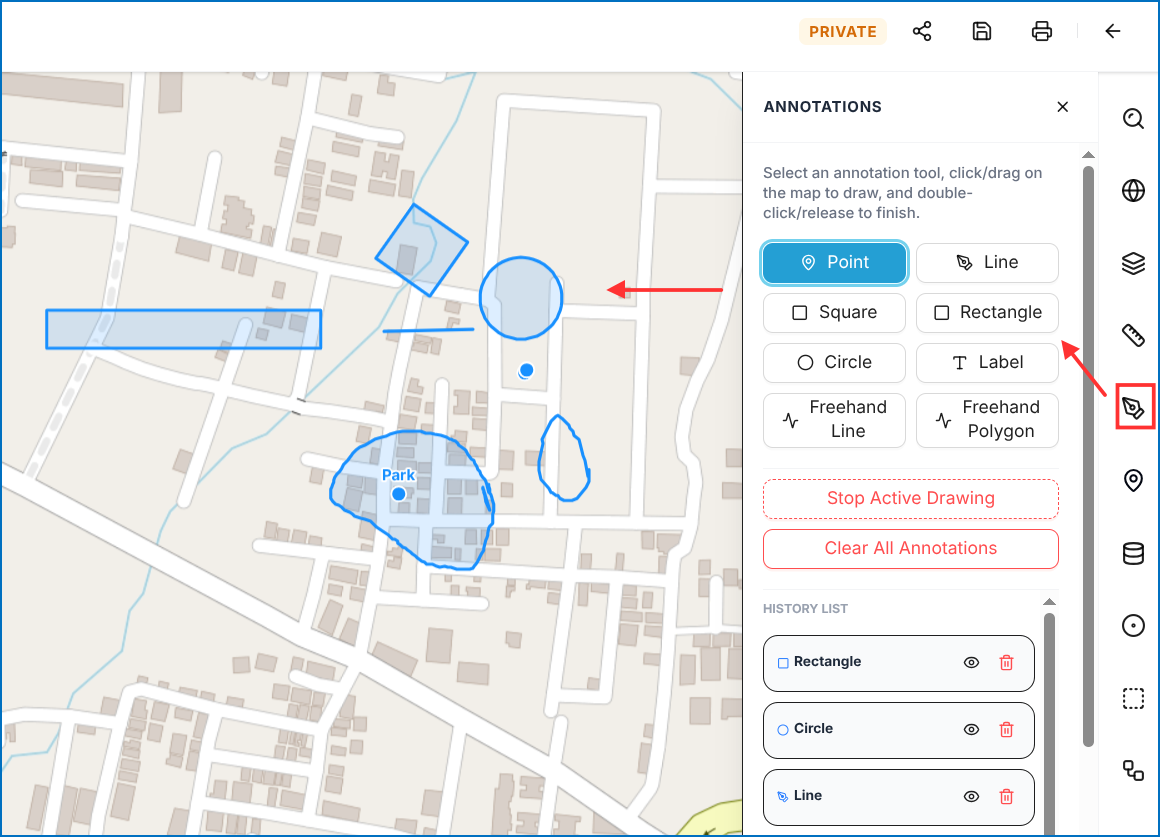Image resolution: width=1160 pixels, height=837 pixels.
Task: Click the blue circle annotation on the map
Action: point(521,298)
